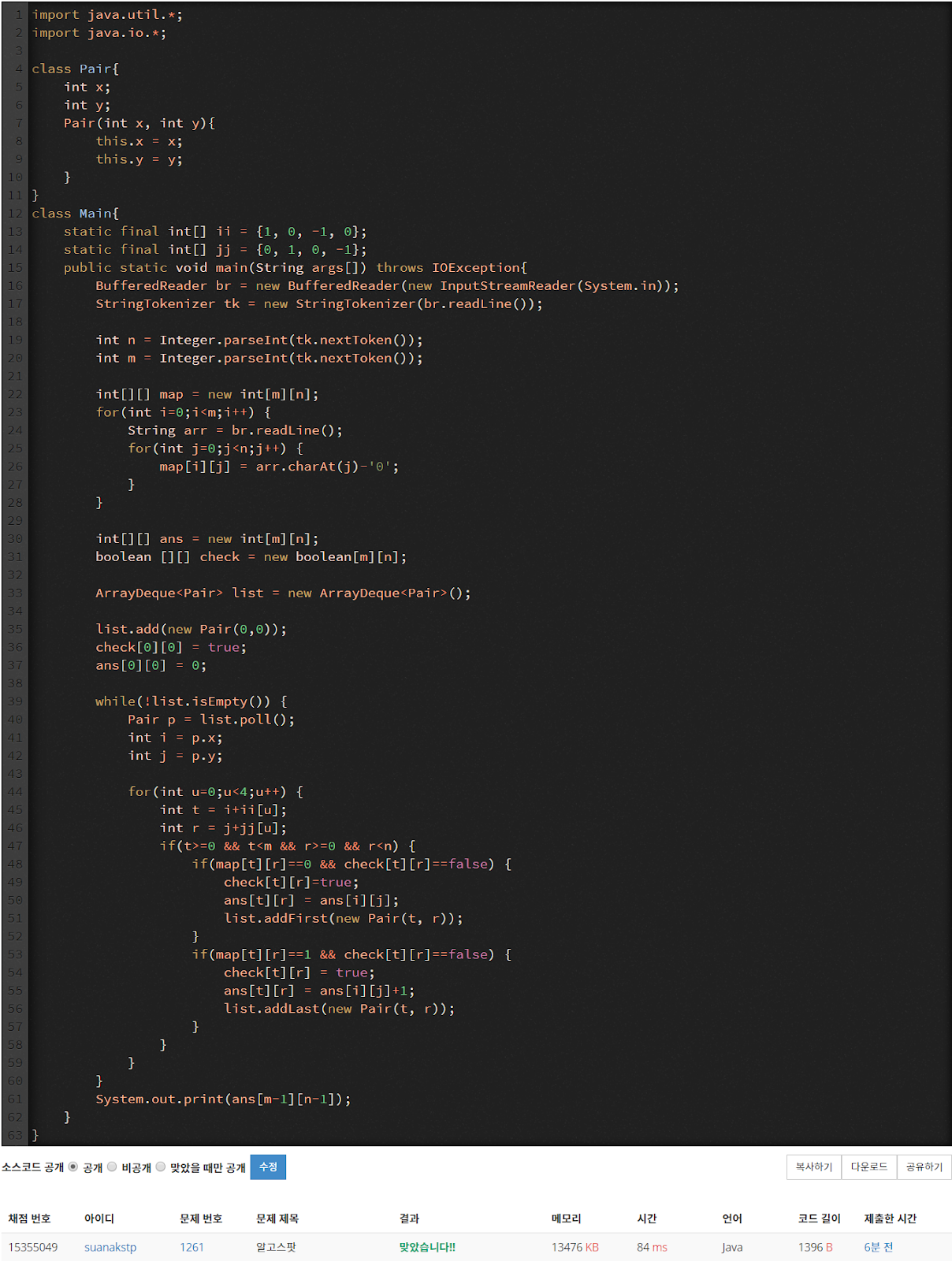Click line number 33 in the gutter
The image size is (952, 1261).
[x=15, y=593]
